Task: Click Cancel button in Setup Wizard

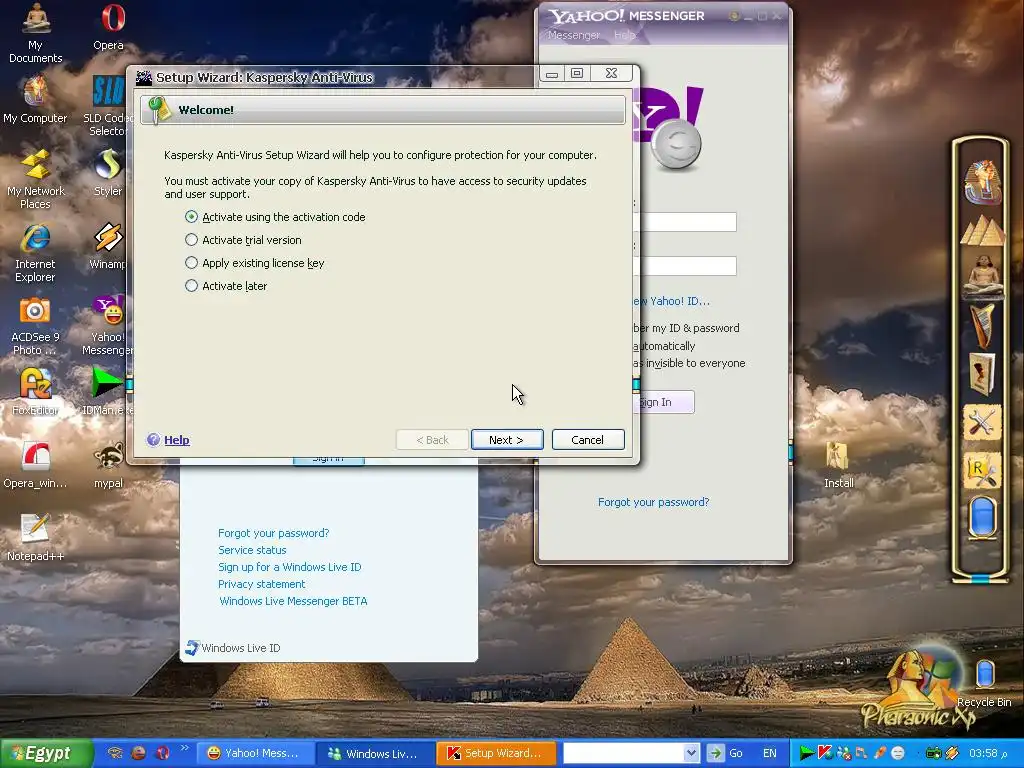Action: (588, 440)
